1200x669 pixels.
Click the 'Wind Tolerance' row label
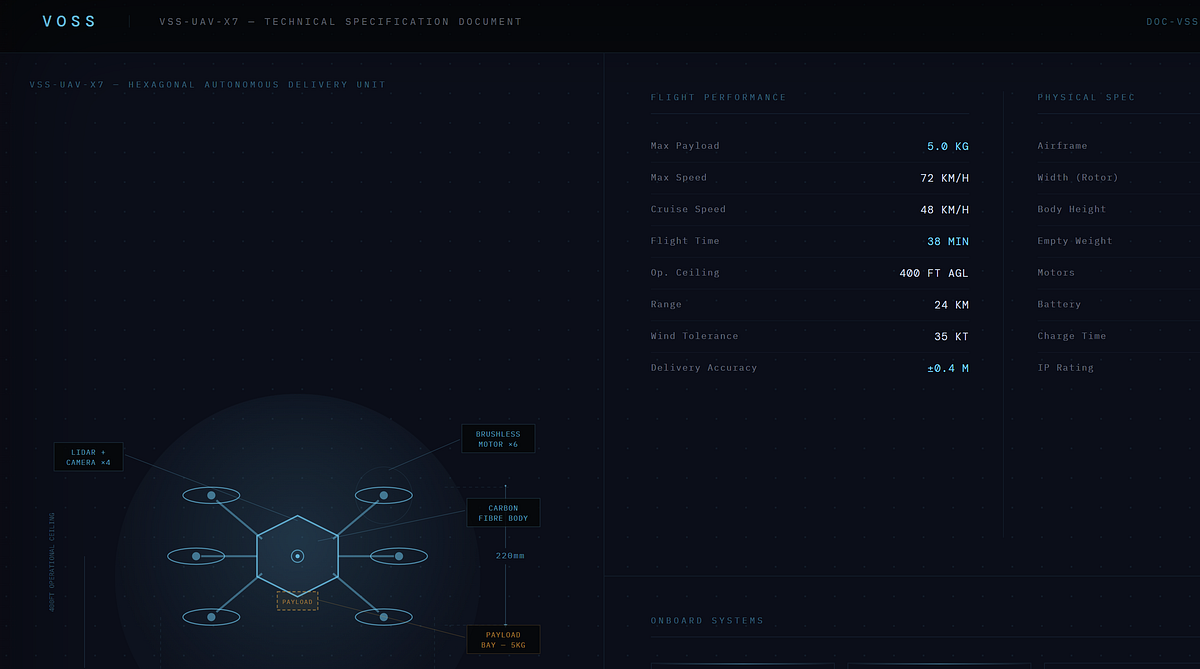pos(694,336)
